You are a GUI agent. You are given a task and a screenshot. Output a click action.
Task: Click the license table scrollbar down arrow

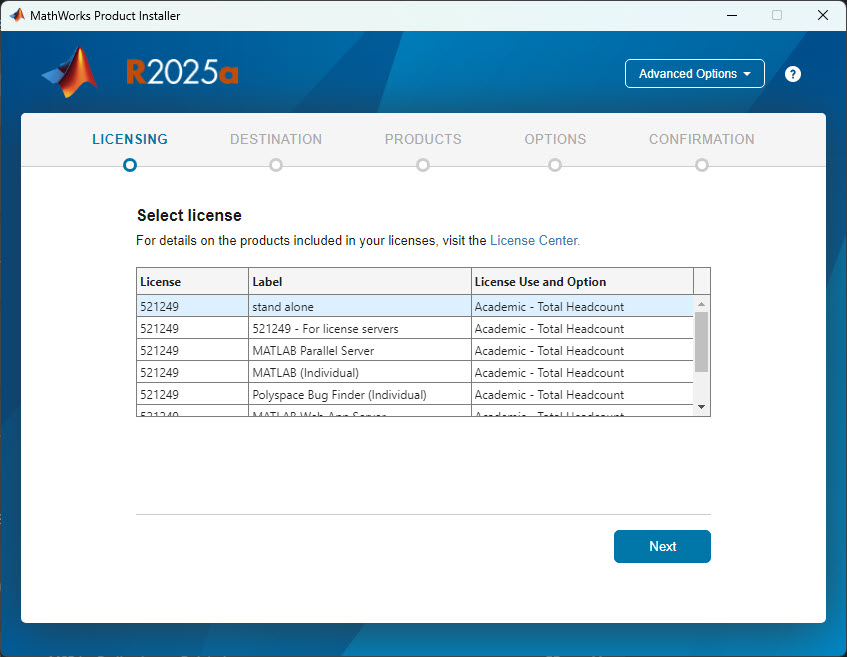[x=701, y=407]
